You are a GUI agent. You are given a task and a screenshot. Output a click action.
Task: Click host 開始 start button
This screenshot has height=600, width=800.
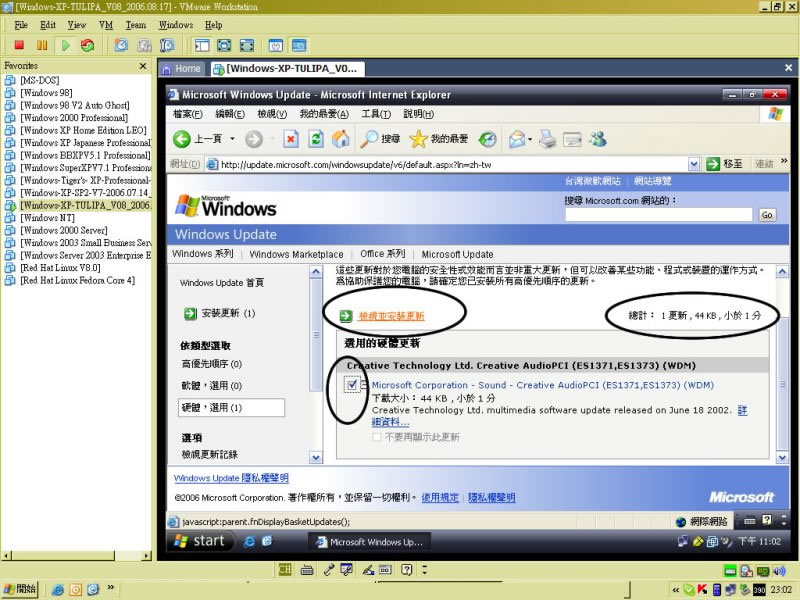click(x=20, y=589)
